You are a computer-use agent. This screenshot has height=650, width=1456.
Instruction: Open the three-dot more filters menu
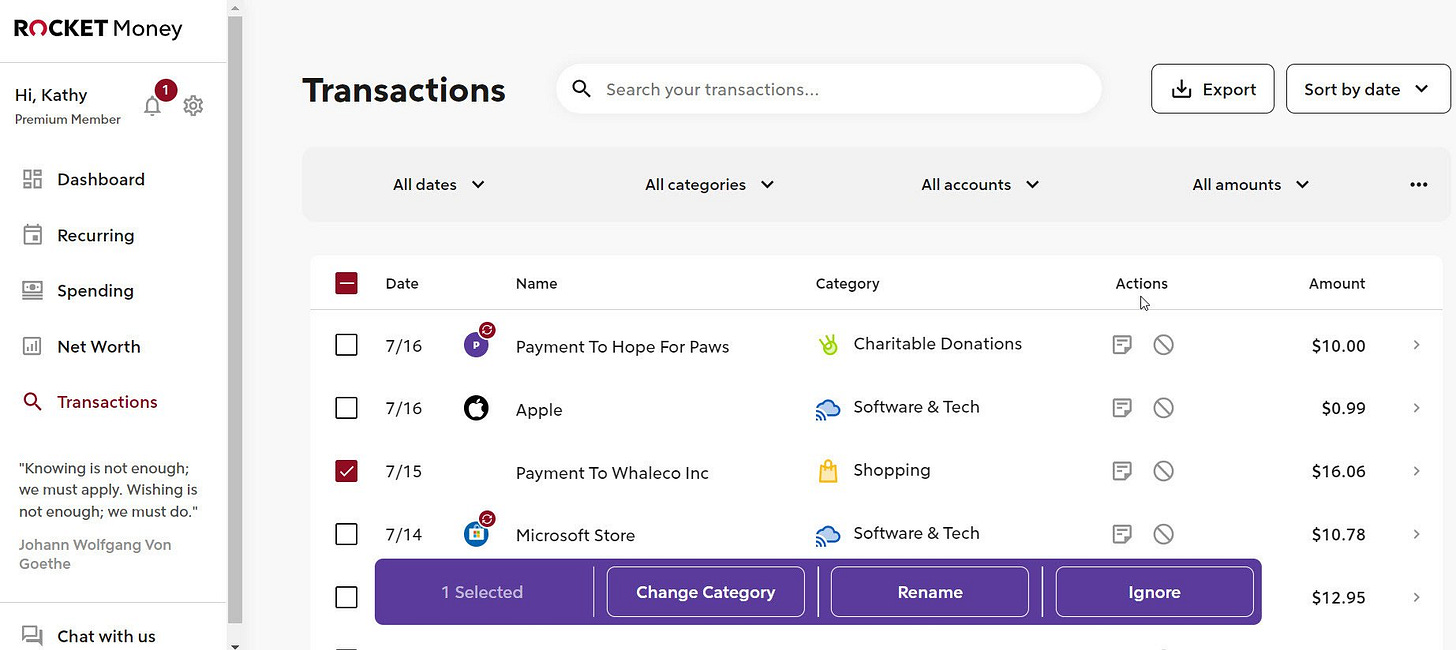(x=1418, y=184)
